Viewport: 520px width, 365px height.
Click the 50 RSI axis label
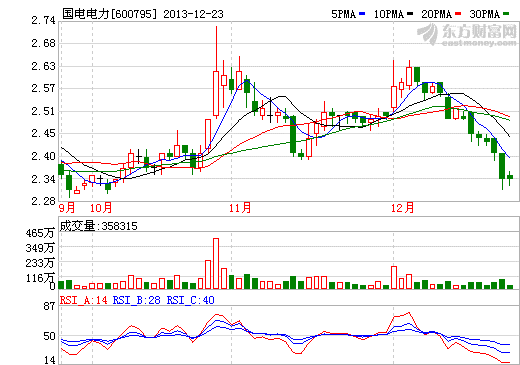tap(49, 336)
